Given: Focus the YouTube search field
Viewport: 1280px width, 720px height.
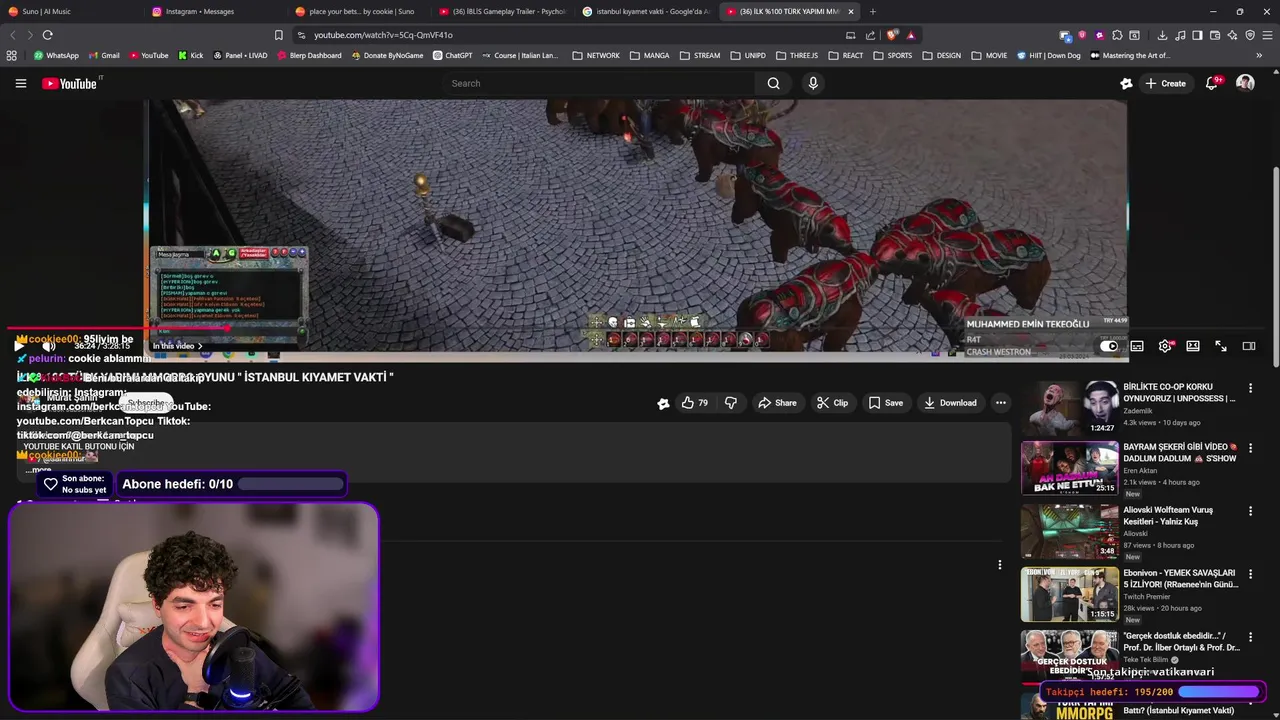Looking at the screenshot, I should [x=598, y=83].
